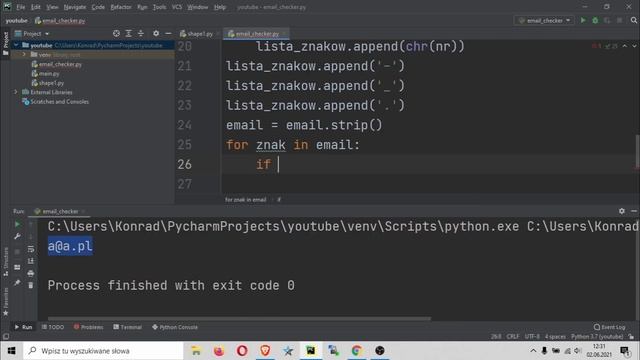Change 4 spaces indent setting
640x360 pixels.
[555, 337]
